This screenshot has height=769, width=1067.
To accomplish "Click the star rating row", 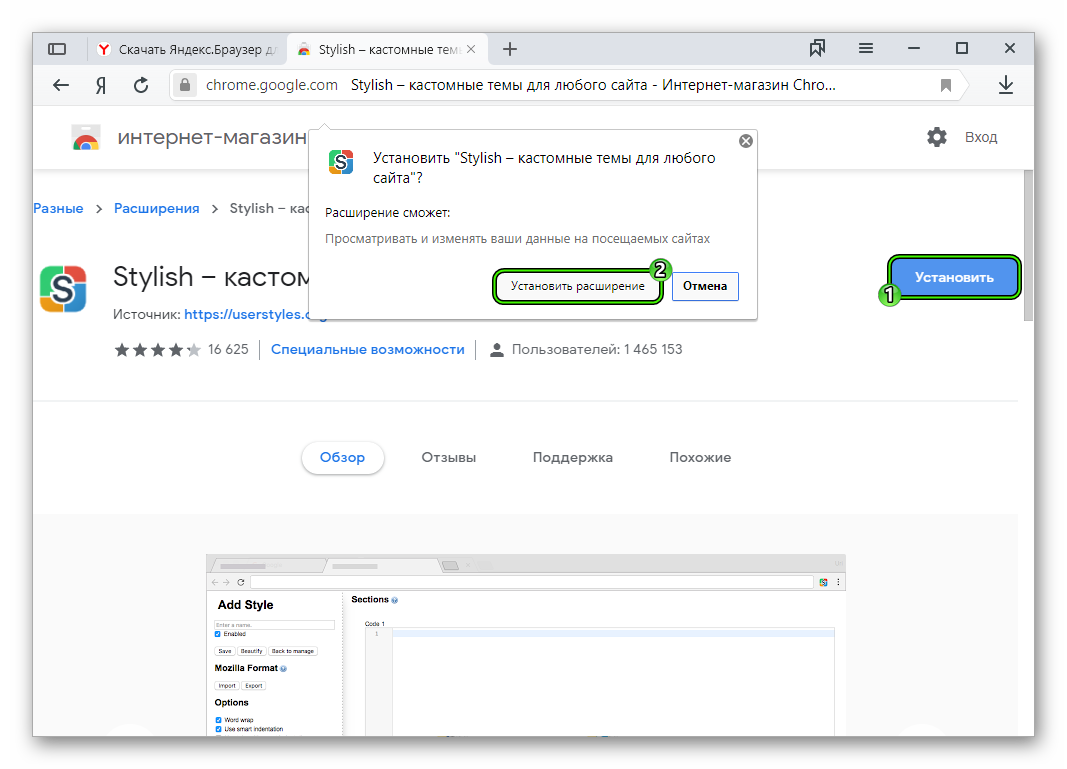I will 158,350.
